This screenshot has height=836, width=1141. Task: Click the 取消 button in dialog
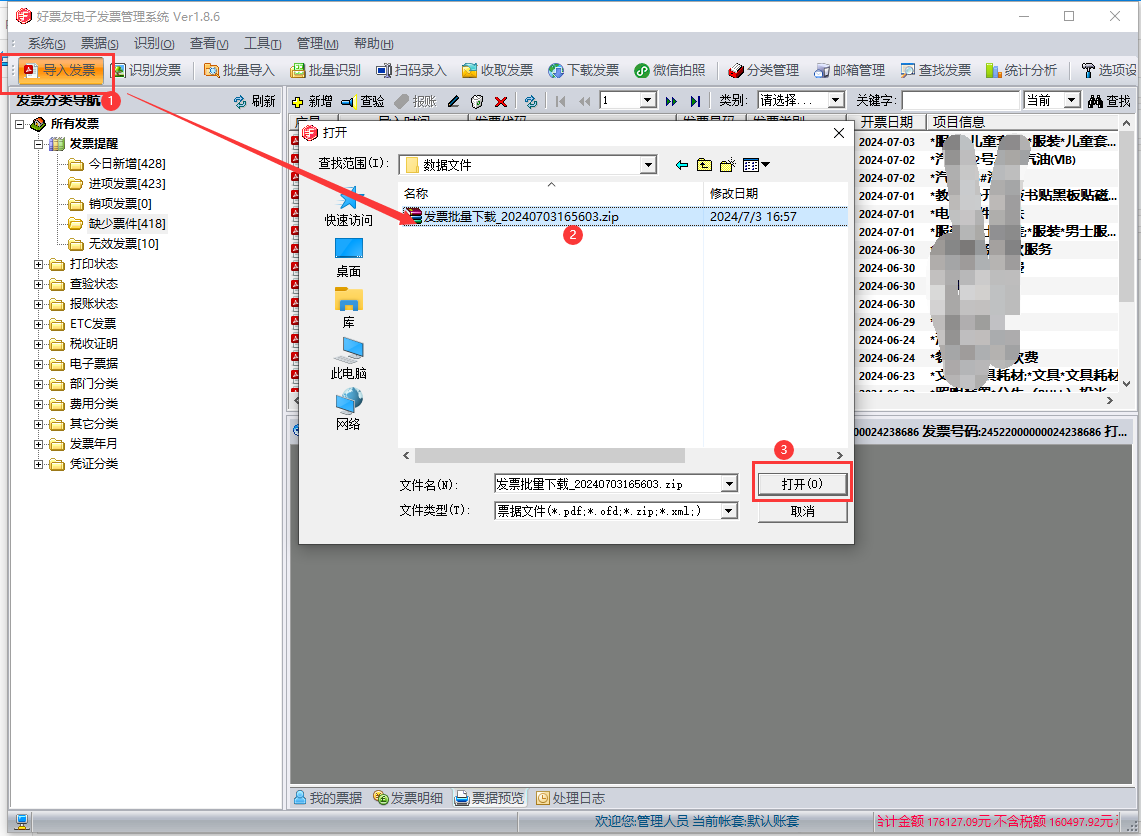coord(802,511)
